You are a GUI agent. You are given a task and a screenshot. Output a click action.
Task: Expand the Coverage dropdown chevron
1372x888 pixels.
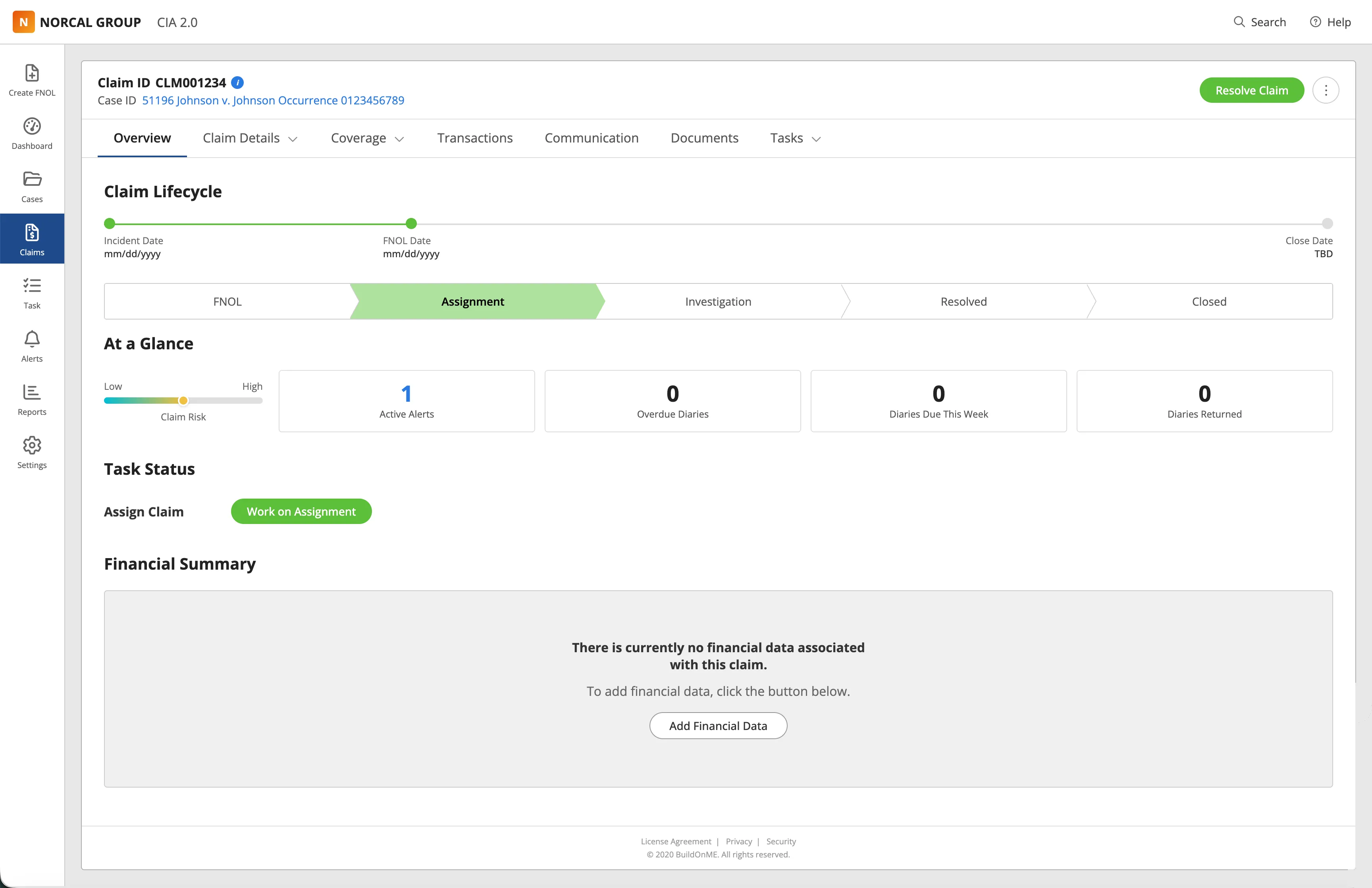[x=399, y=139]
